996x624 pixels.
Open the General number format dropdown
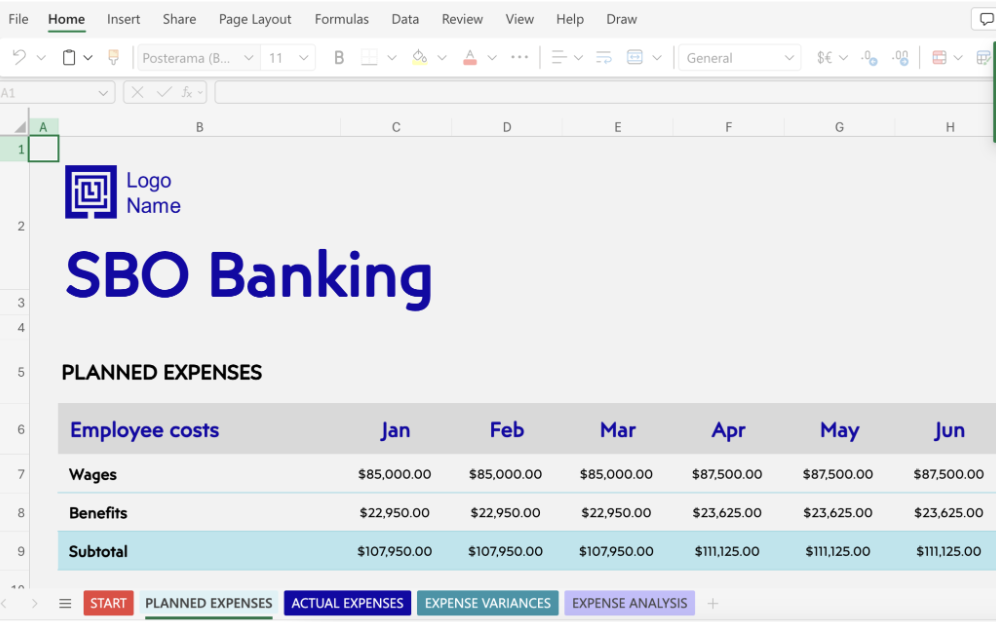pos(739,58)
